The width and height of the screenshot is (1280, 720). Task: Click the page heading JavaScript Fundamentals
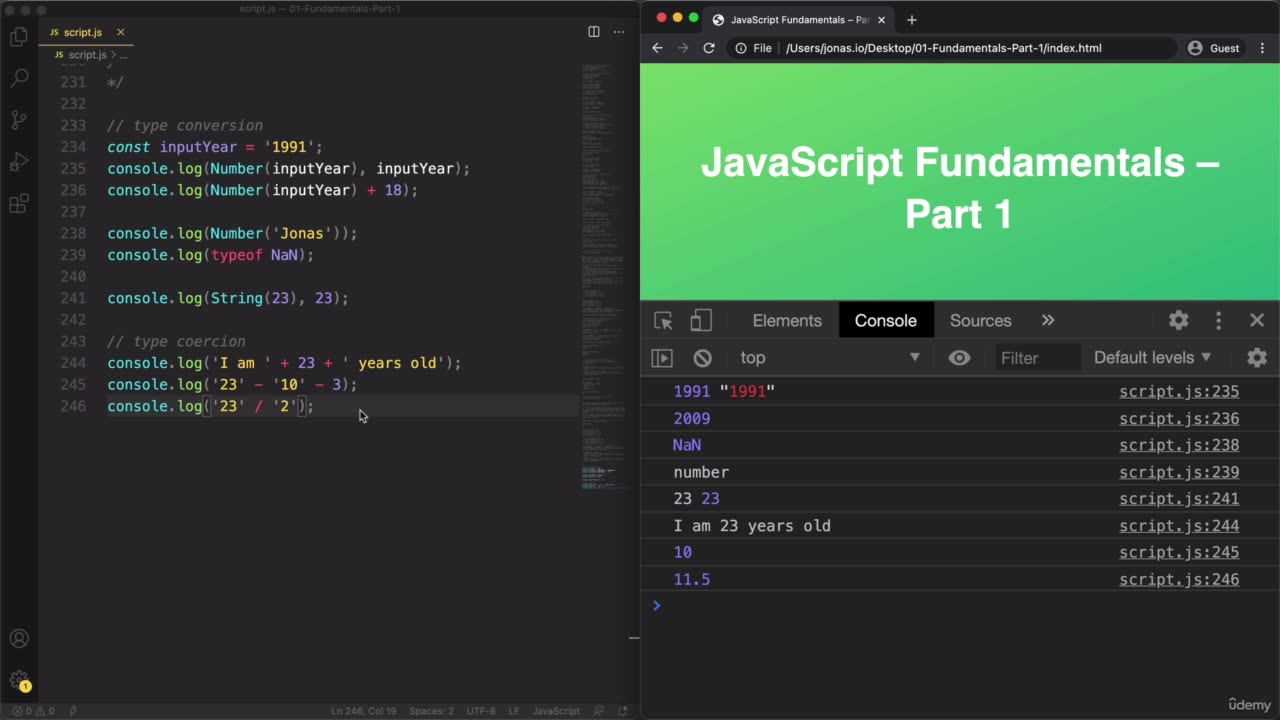pyautogui.click(x=960, y=188)
